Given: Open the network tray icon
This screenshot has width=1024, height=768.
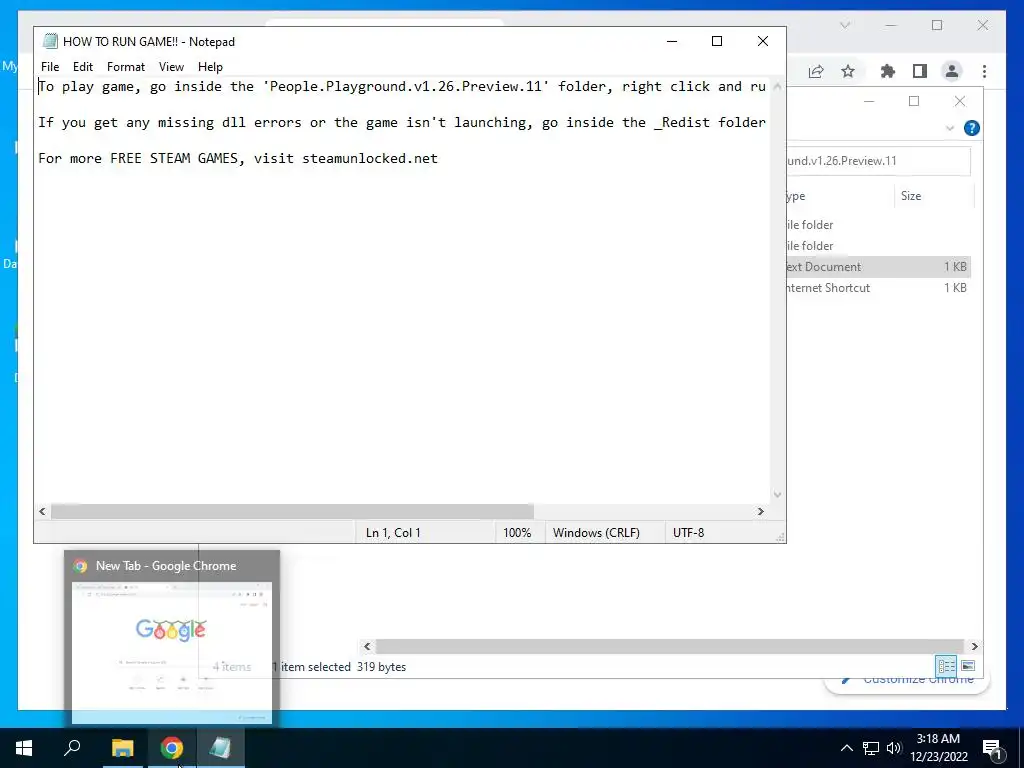Looking at the screenshot, I should click(871, 748).
